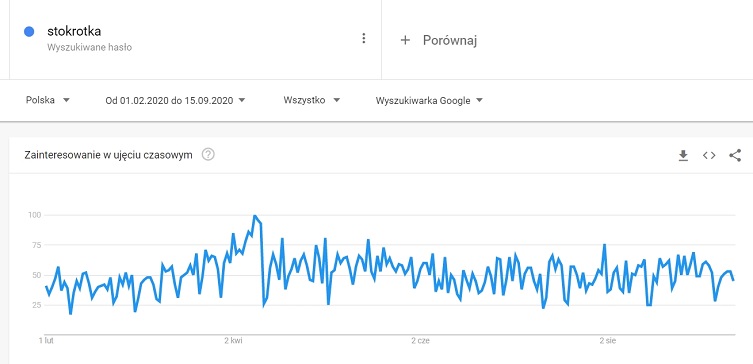
Task: Open help question mark beside Zainteresowanie w ujęciu czasowym
Action: click(x=208, y=155)
